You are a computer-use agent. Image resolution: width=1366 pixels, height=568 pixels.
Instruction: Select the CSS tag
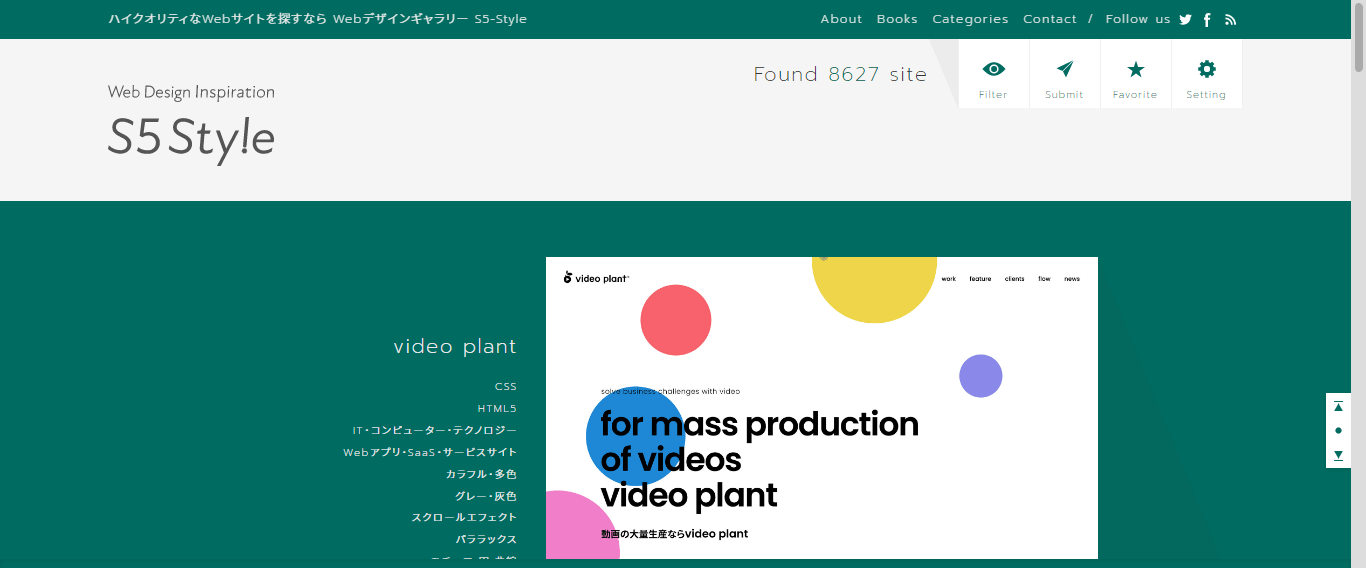505,387
